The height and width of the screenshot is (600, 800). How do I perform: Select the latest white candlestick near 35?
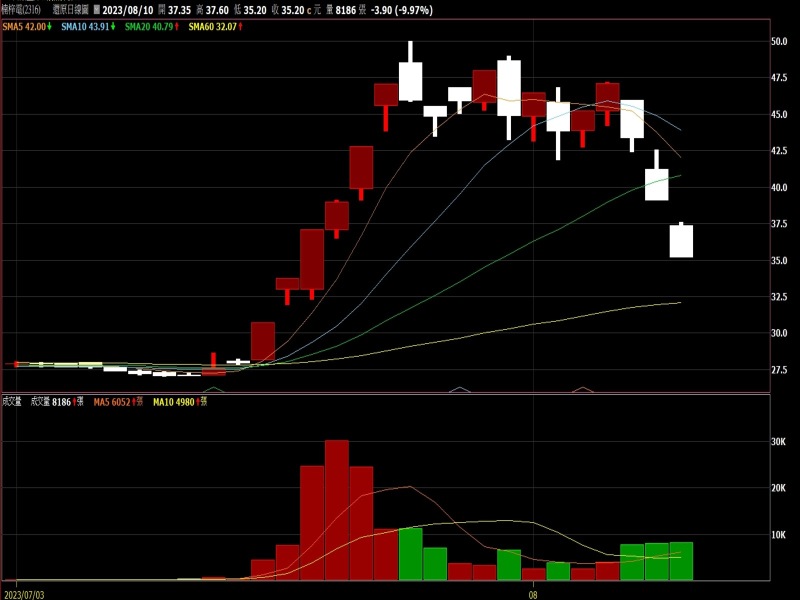(681, 241)
